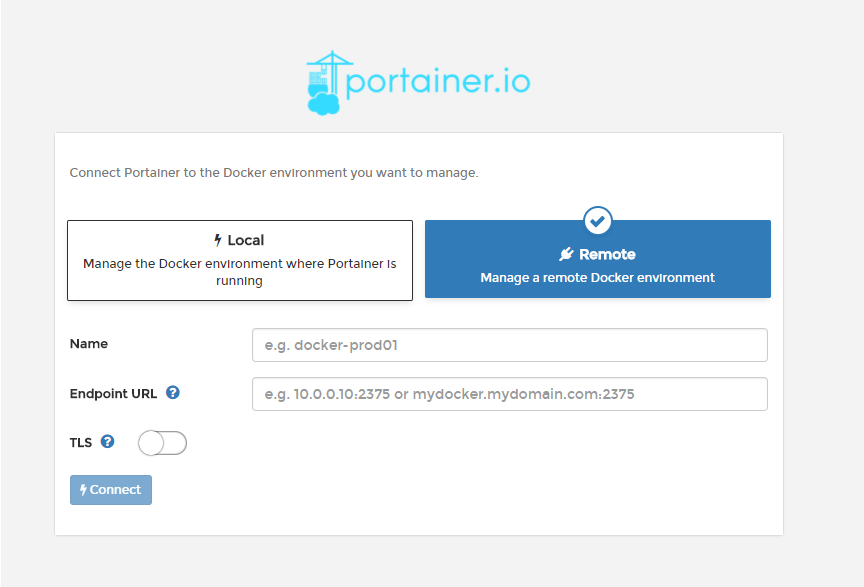Select the Local environment option
Image resolution: width=864 pixels, height=587 pixels.
point(240,259)
